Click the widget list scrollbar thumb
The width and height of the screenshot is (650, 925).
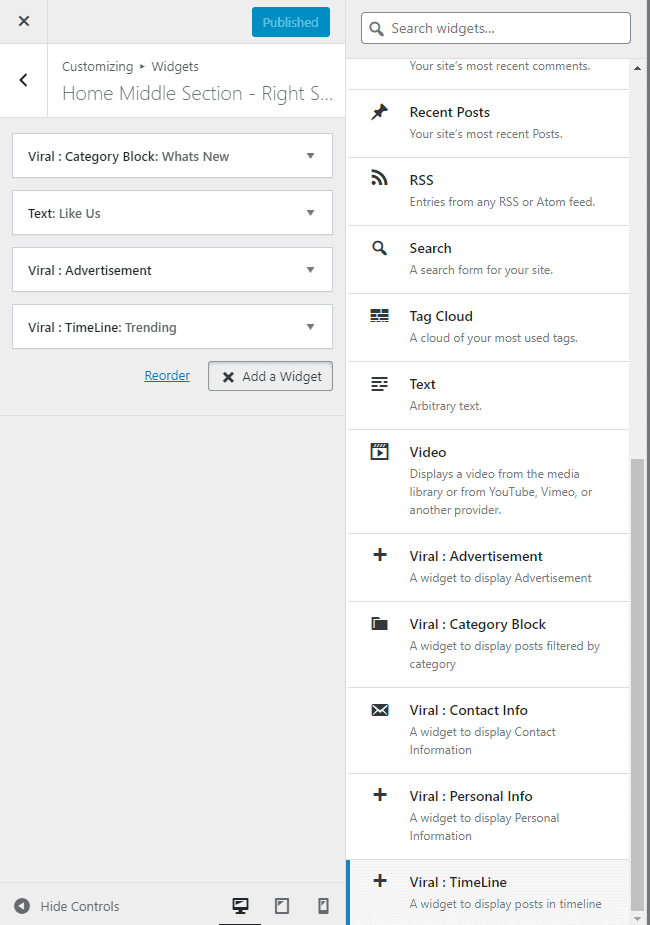637,685
